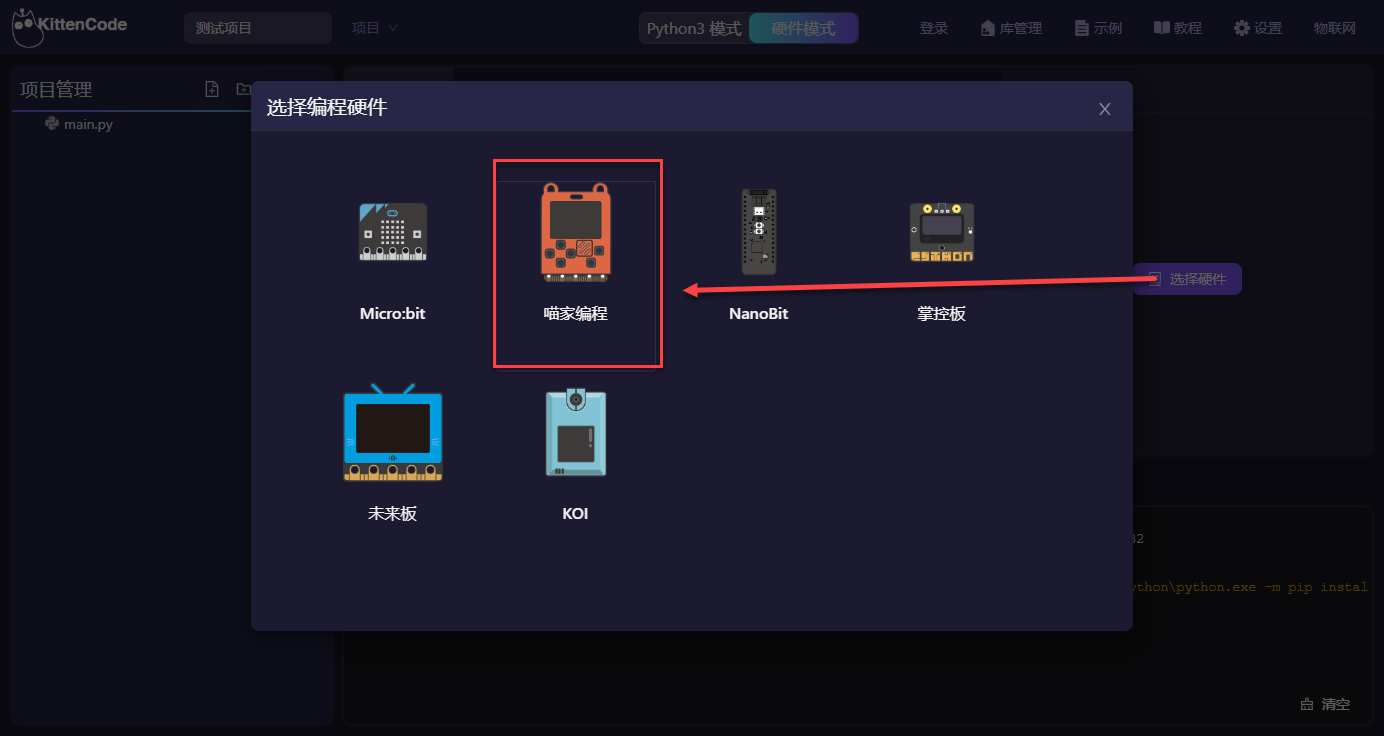
Task: Select the KOI camera module icon
Action: click(x=576, y=432)
